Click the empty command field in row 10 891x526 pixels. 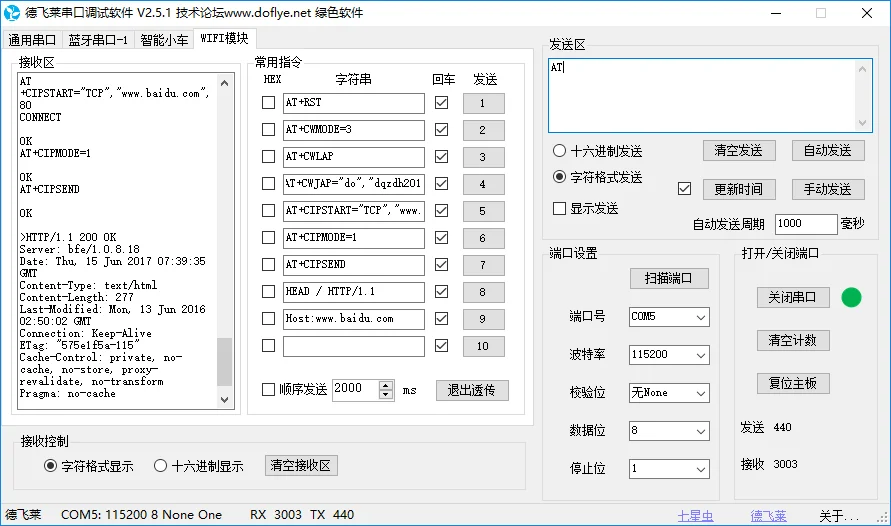click(x=353, y=346)
